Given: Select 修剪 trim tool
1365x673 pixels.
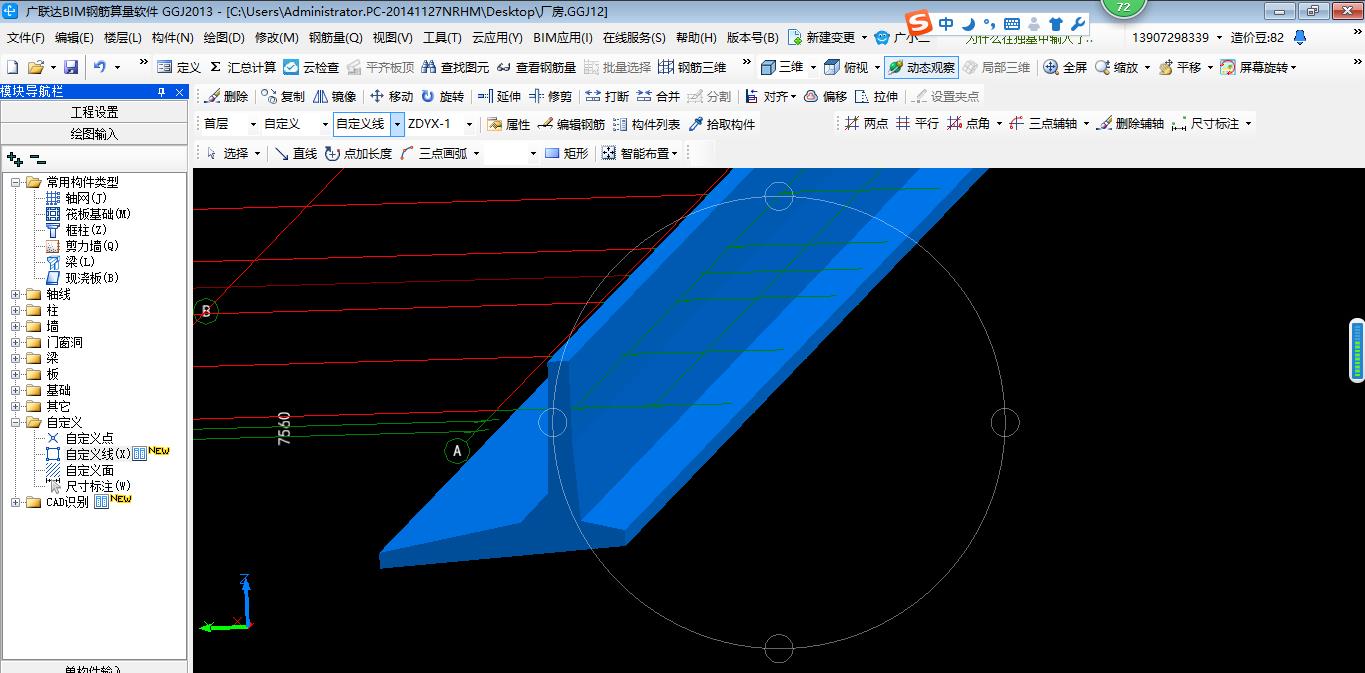Looking at the screenshot, I should click(x=551, y=96).
